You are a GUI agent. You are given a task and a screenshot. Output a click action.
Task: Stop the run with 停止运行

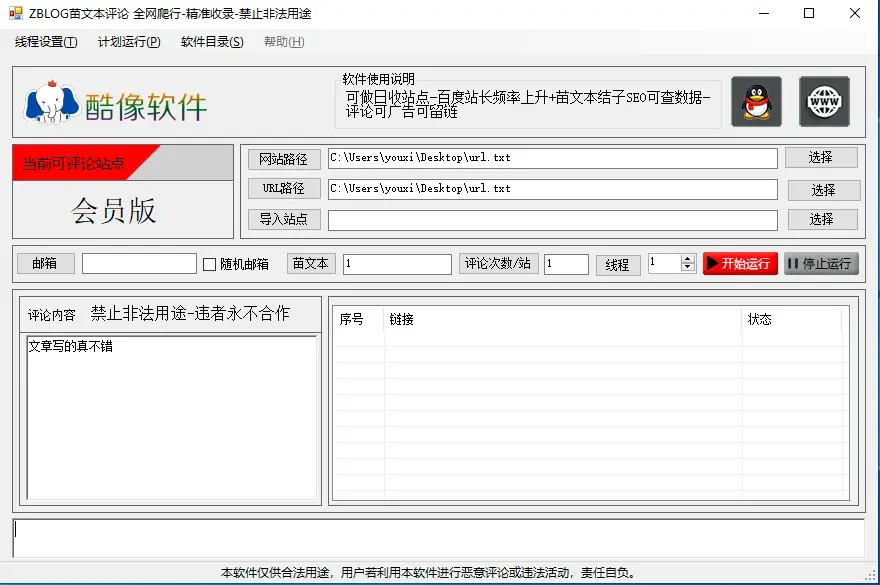click(x=821, y=263)
